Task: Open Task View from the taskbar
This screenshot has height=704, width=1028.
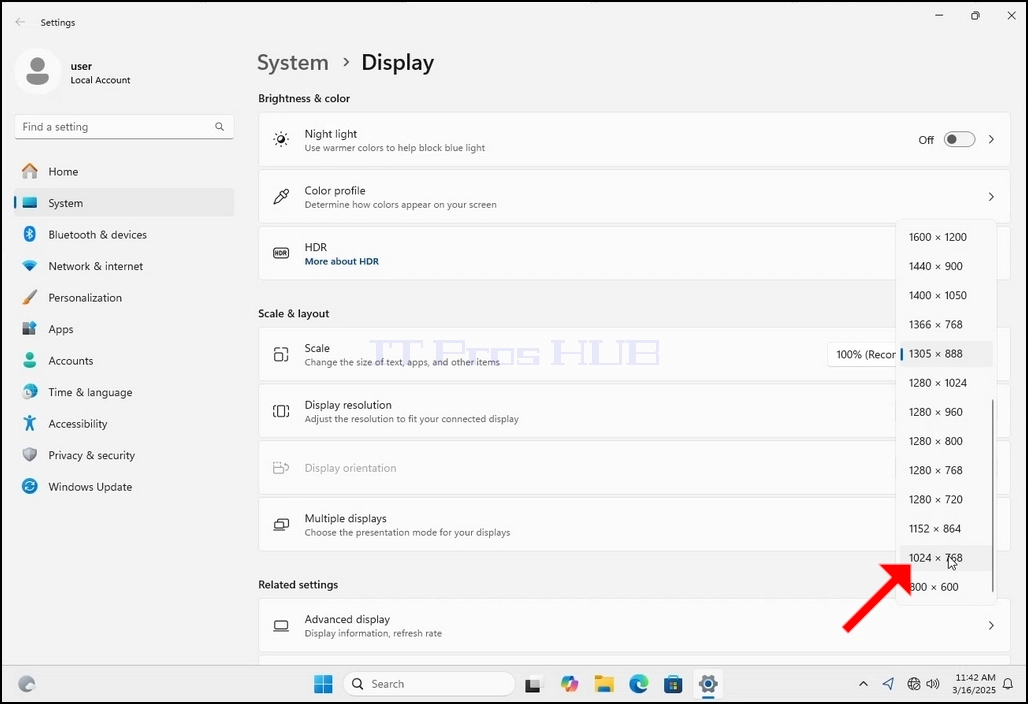Action: 534,684
